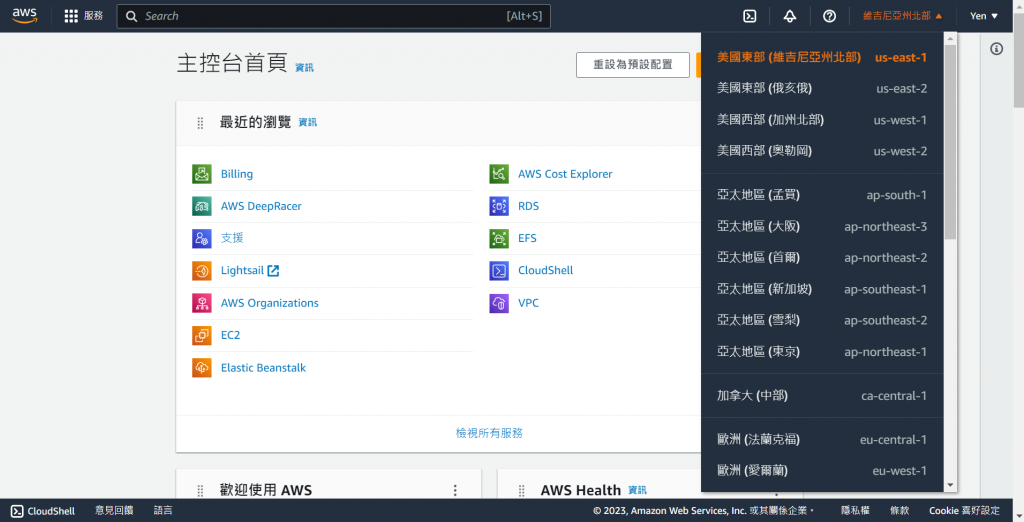This screenshot has height=522, width=1024.
Task: Open the Elastic Beanstalk link
Action: (263, 368)
